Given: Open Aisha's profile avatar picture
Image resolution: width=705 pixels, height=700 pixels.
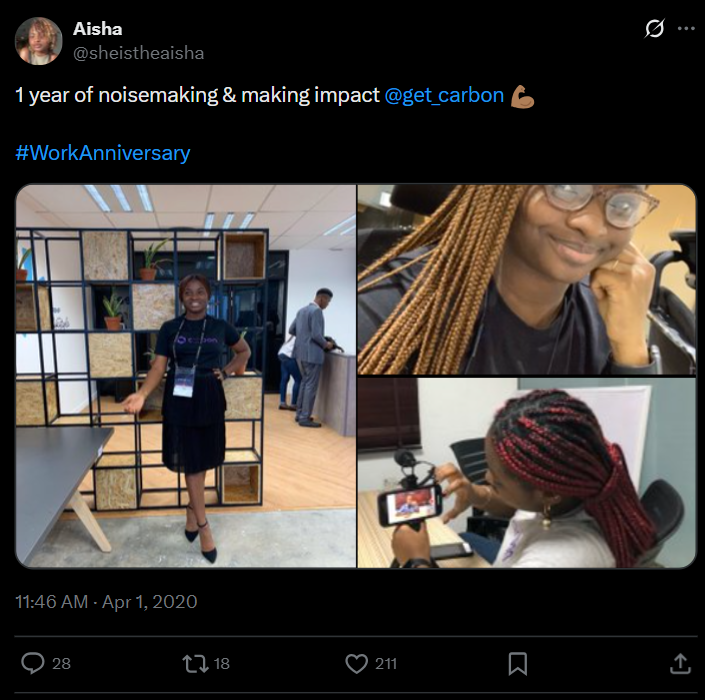Looking at the screenshot, I should pos(38,41).
